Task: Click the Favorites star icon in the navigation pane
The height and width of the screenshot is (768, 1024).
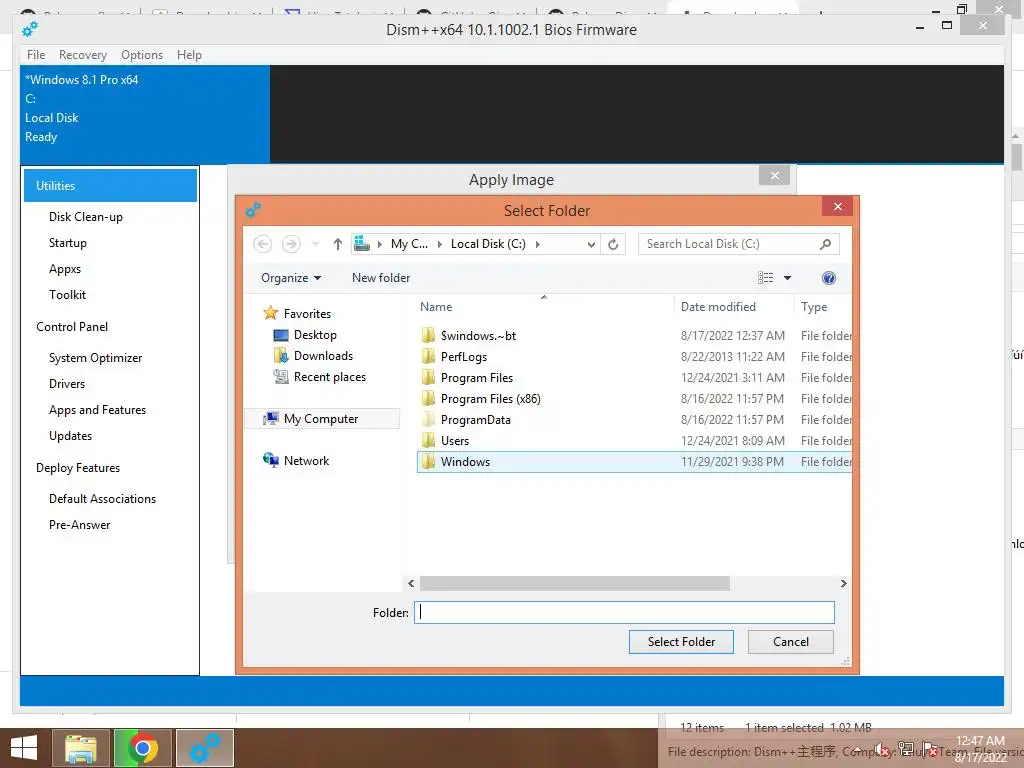Action: (x=270, y=313)
